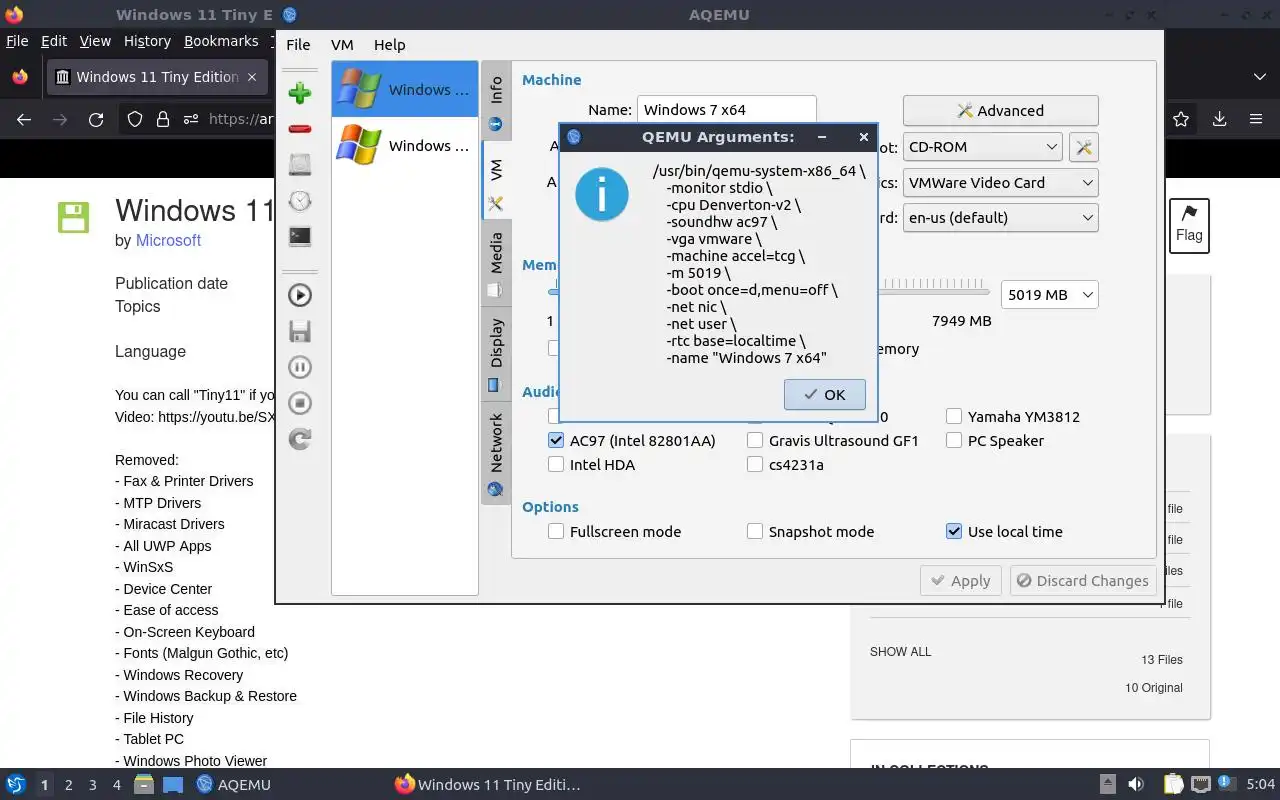
Task: Switch to the Info tab
Action: click(496, 103)
